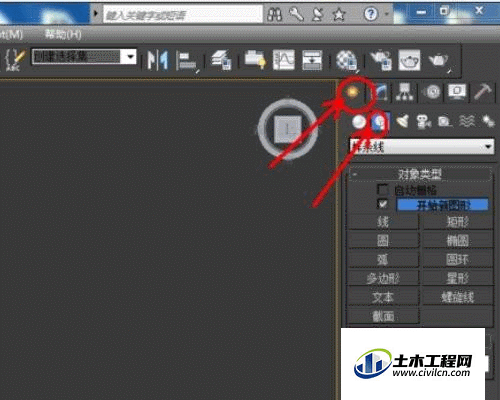
Task: Open the Curve Editor icon
Action: (x=284, y=60)
